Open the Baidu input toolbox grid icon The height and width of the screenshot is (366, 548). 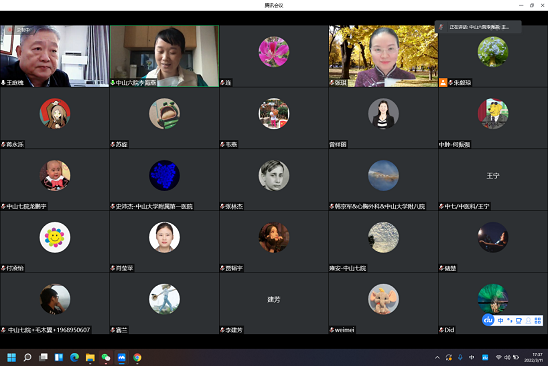(x=538, y=320)
